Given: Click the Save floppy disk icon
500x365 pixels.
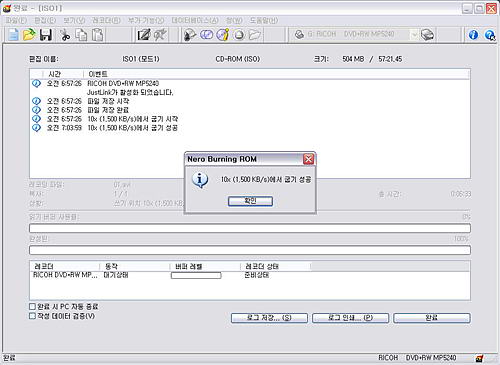Looking at the screenshot, I should 46,35.
